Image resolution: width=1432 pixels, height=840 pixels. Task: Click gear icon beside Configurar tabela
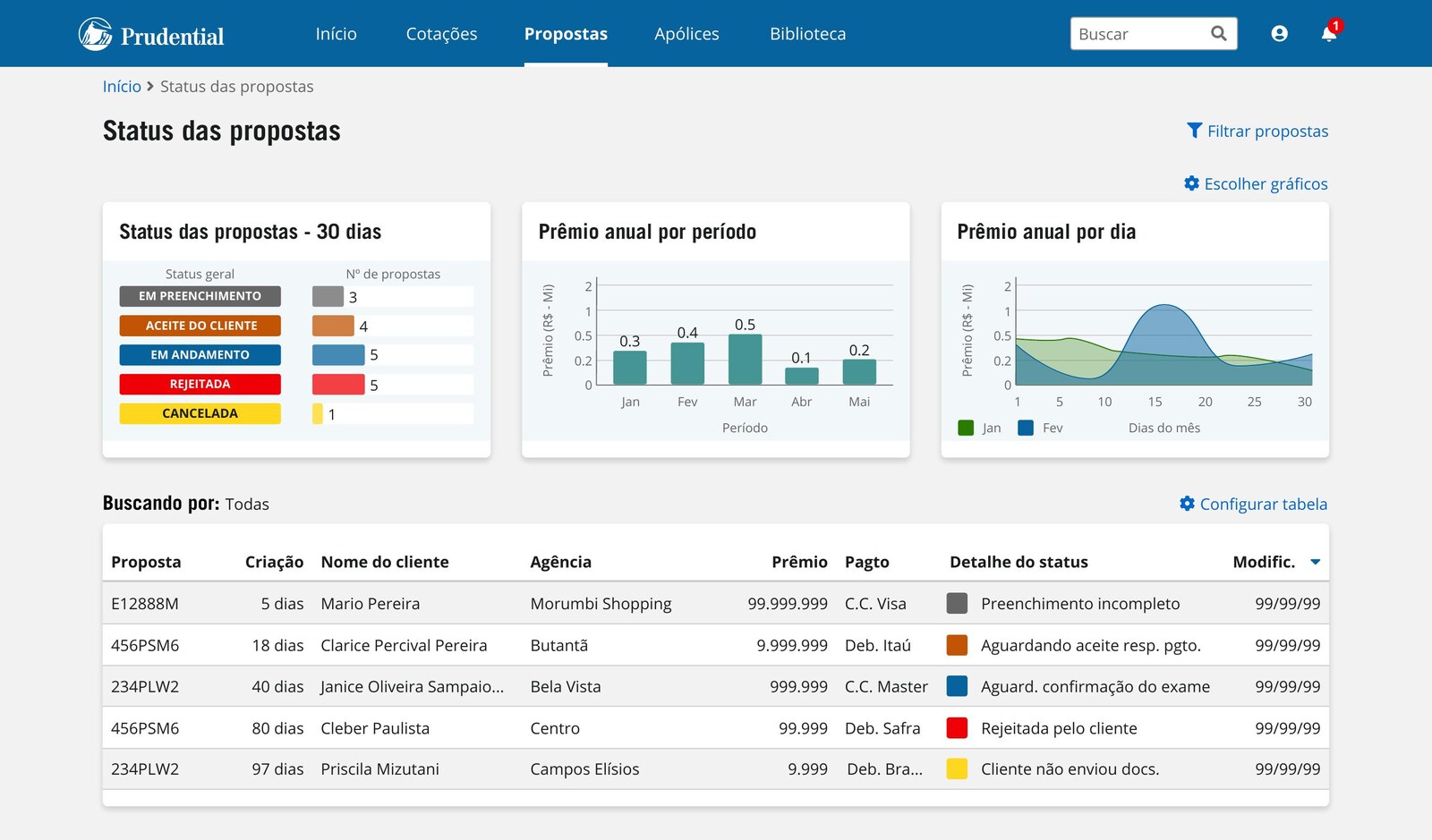click(x=1187, y=504)
